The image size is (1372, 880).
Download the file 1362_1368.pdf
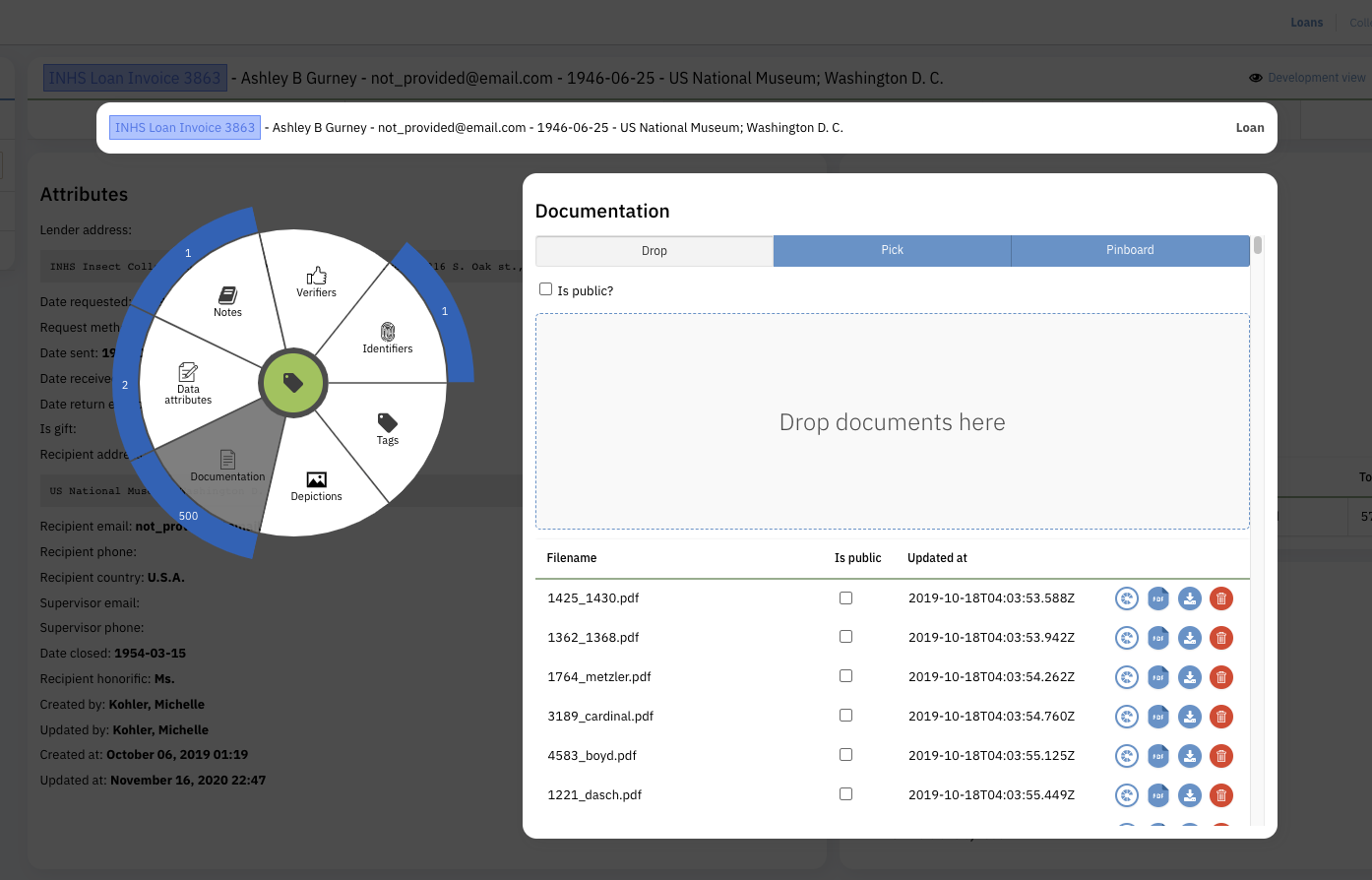[1190, 637]
